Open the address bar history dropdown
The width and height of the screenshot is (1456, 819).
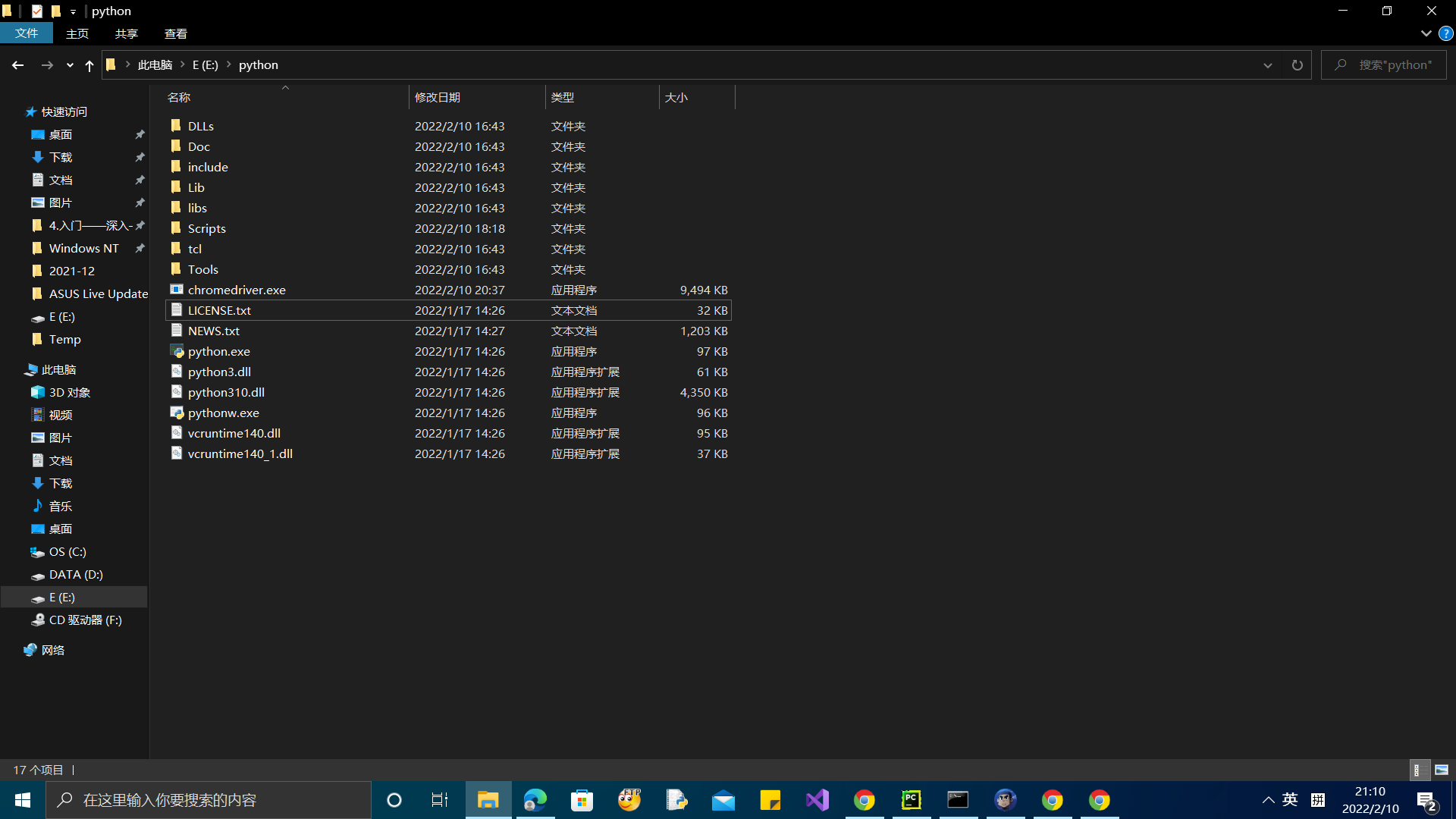pos(1267,65)
